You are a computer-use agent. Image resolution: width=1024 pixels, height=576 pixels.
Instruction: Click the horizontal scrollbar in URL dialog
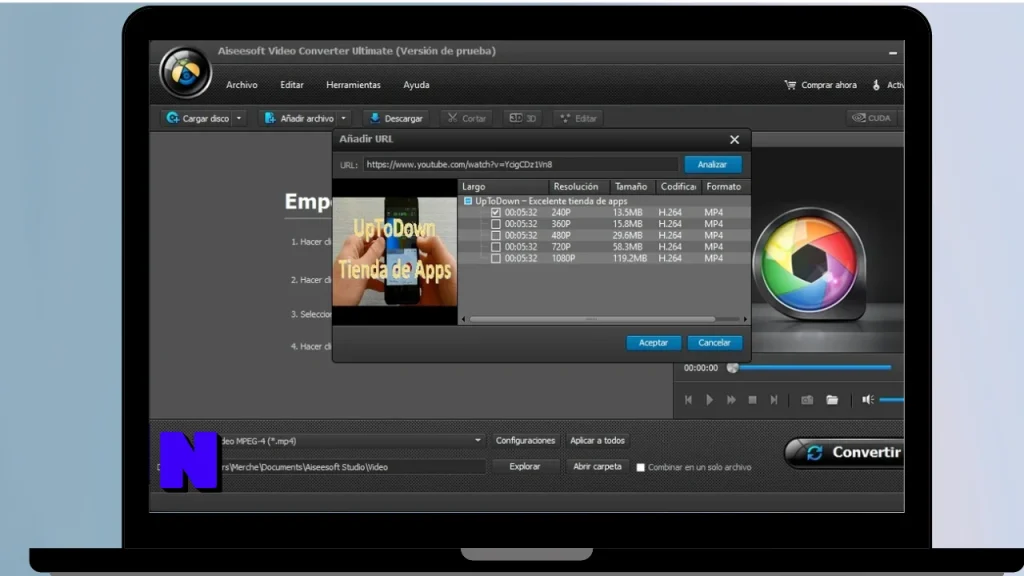click(x=592, y=319)
